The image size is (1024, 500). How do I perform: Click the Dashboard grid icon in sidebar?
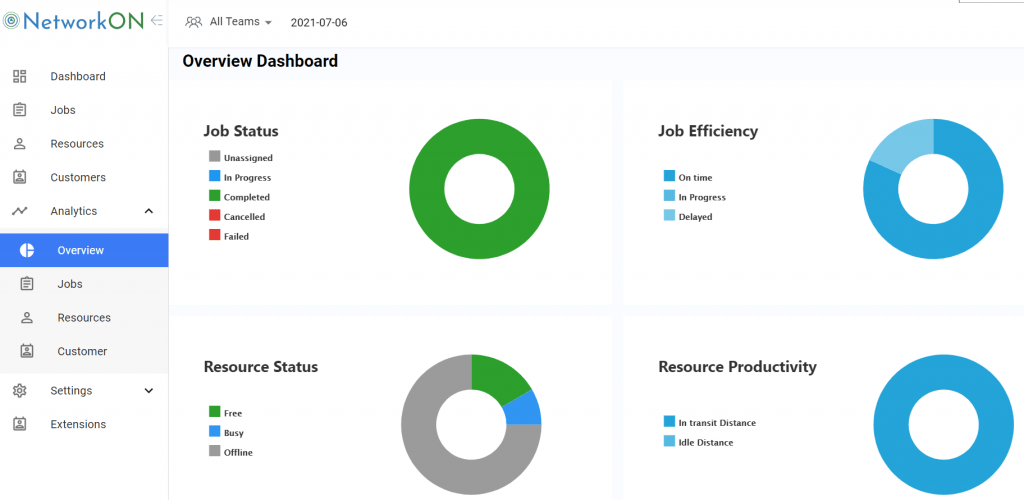[x=19, y=76]
